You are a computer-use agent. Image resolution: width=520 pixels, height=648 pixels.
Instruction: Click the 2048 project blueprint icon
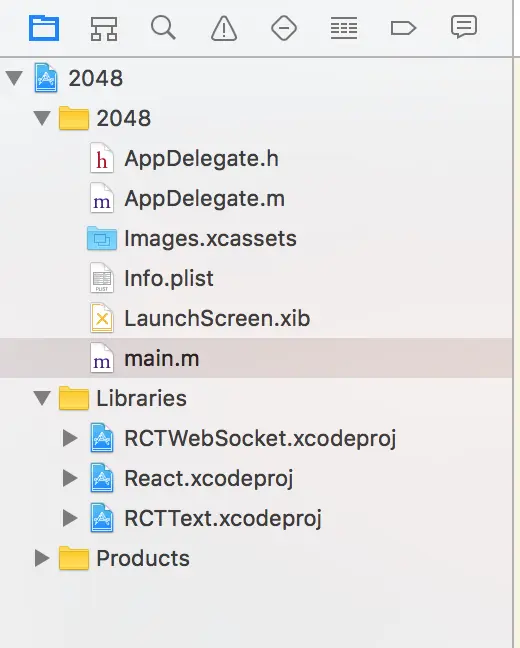point(45,78)
